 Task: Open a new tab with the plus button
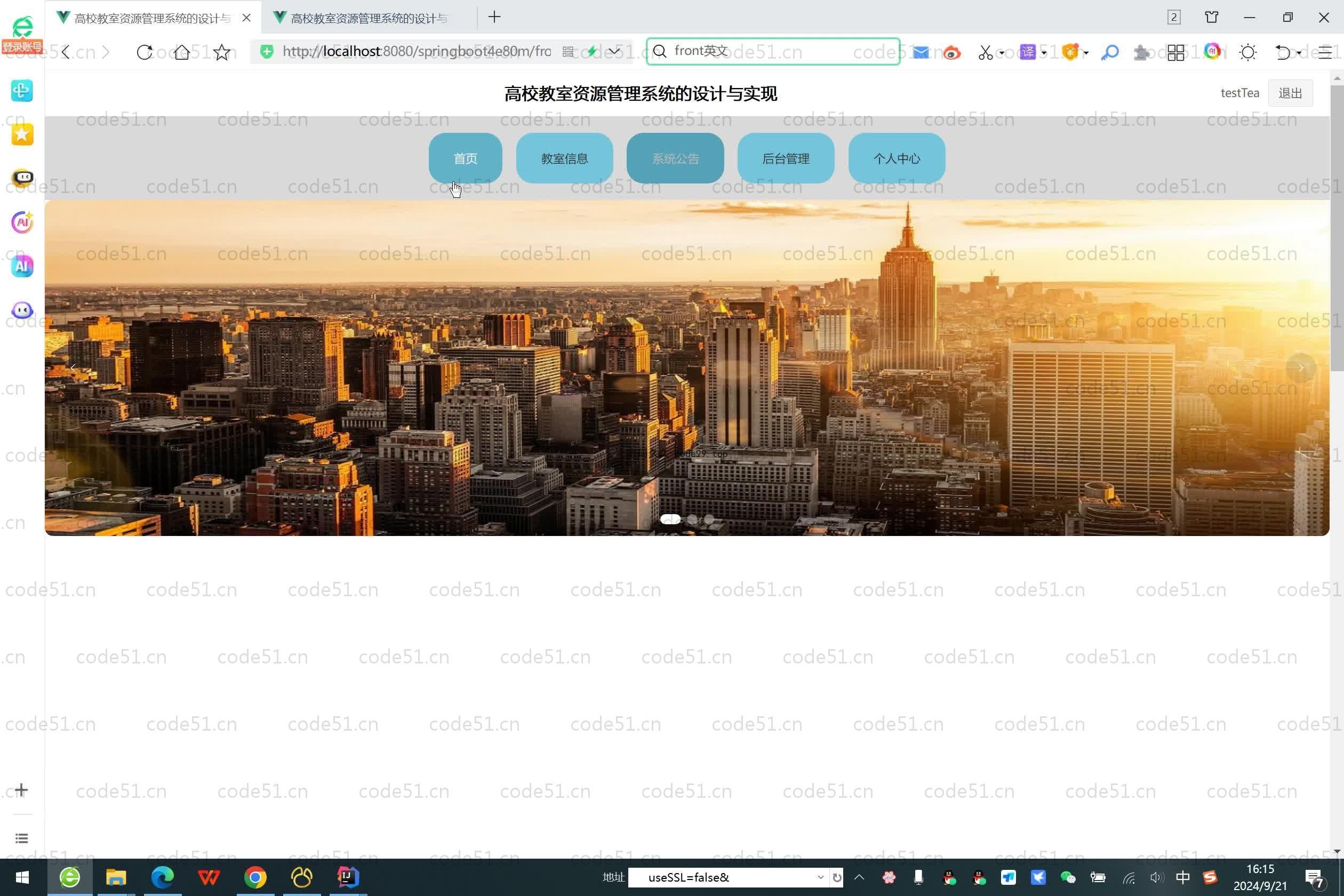pyautogui.click(x=495, y=17)
